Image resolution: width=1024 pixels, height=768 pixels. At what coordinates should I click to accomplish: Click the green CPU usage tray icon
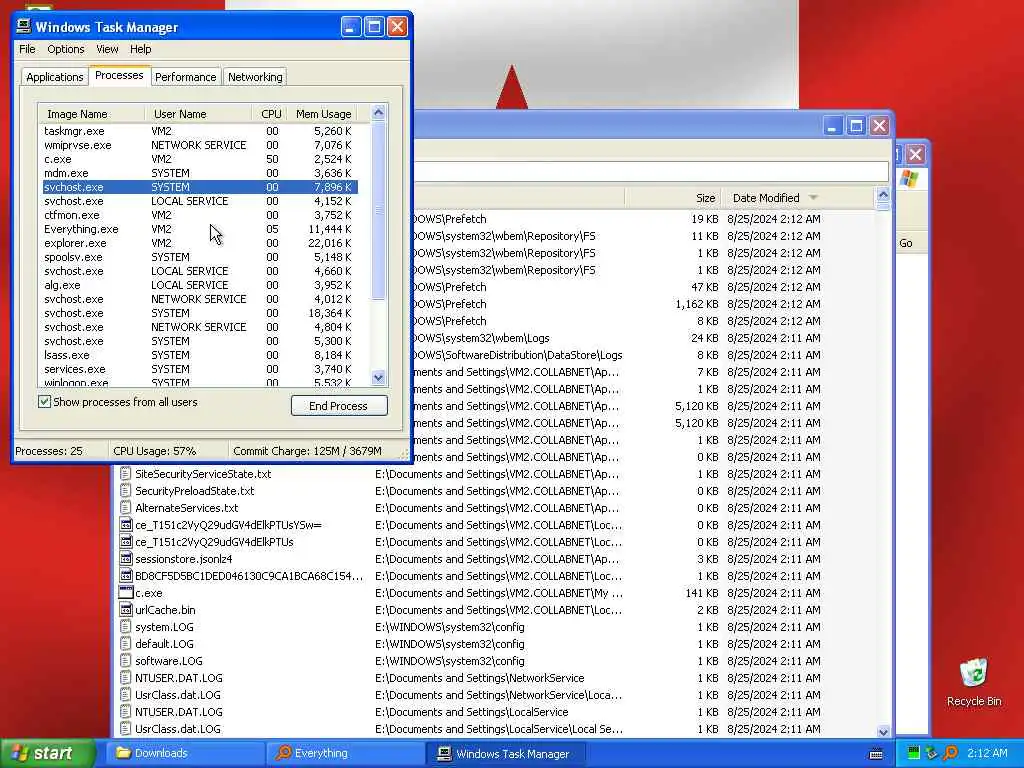point(913,754)
